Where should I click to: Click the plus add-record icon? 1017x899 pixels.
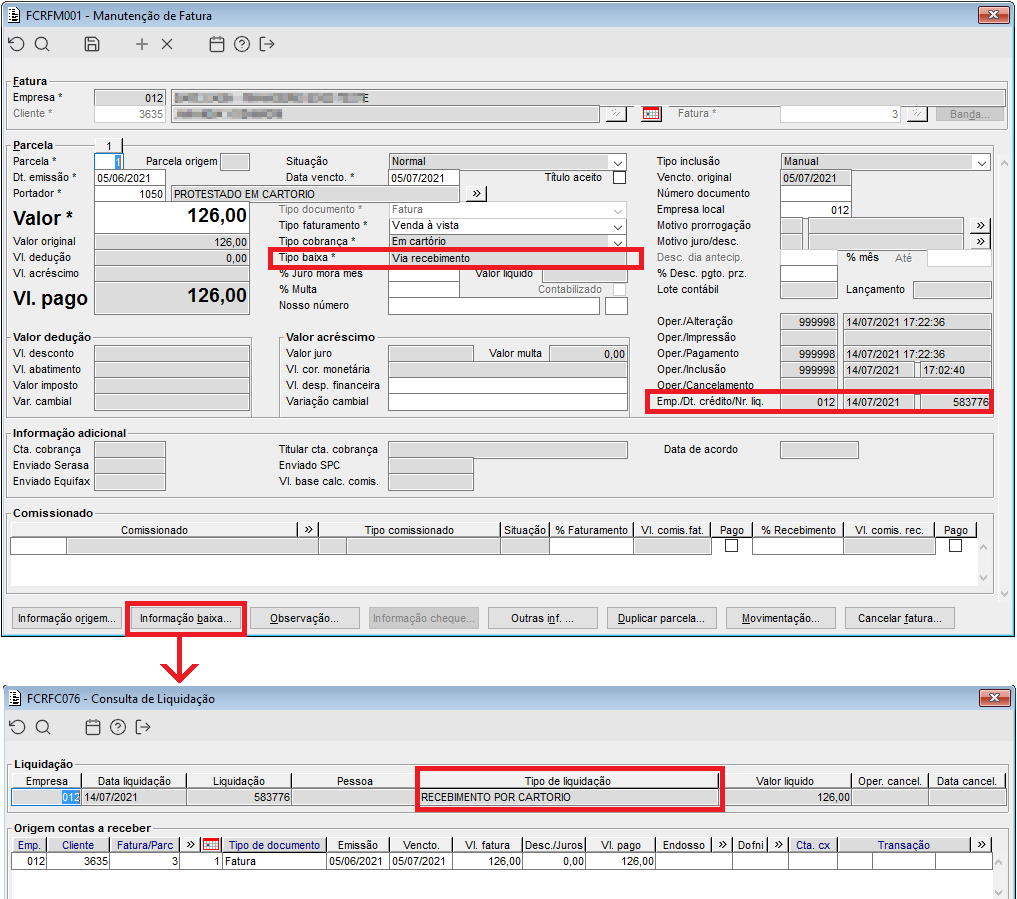pos(141,44)
